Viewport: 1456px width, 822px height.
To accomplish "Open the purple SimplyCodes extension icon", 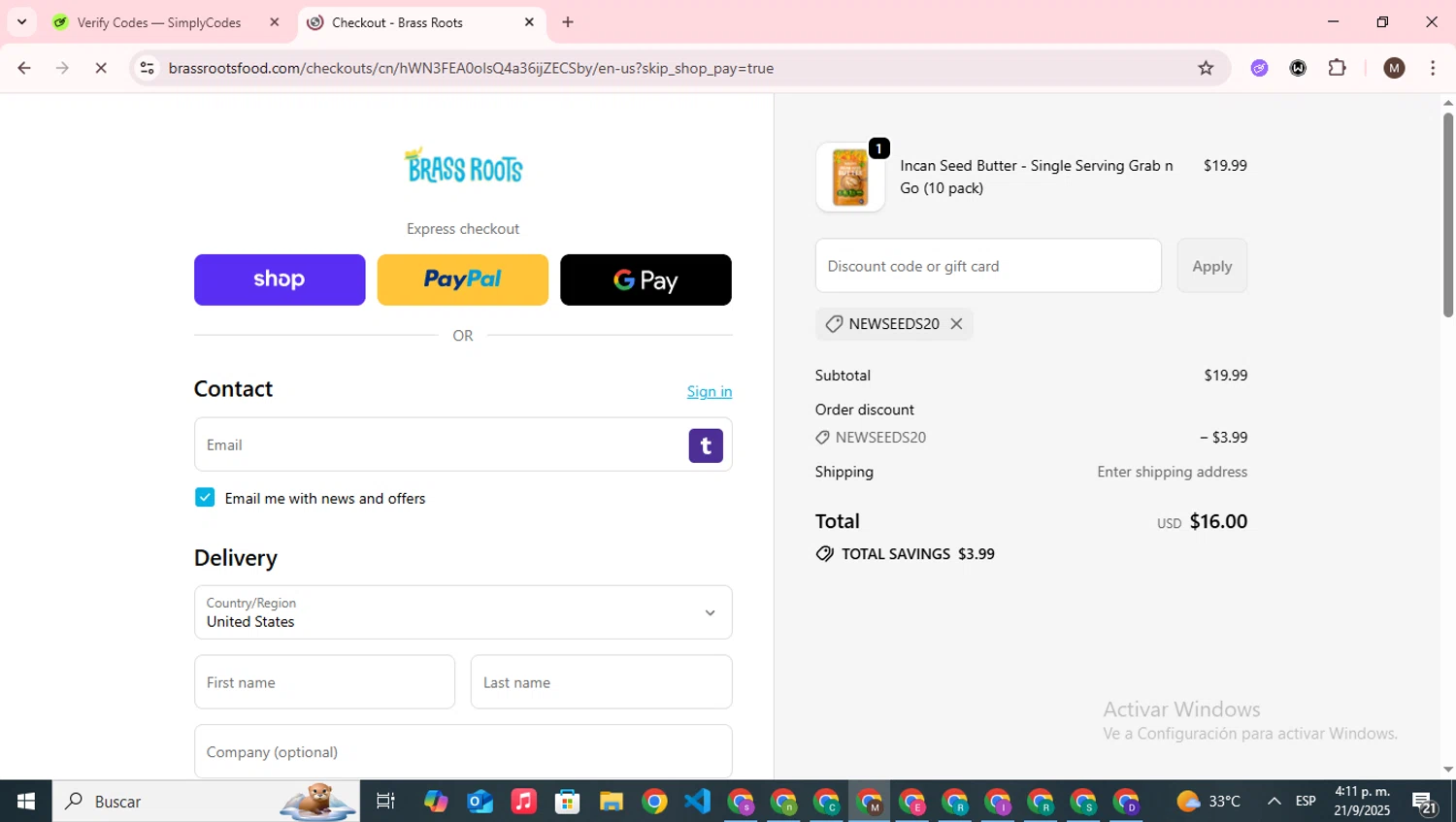I will [1259, 68].
